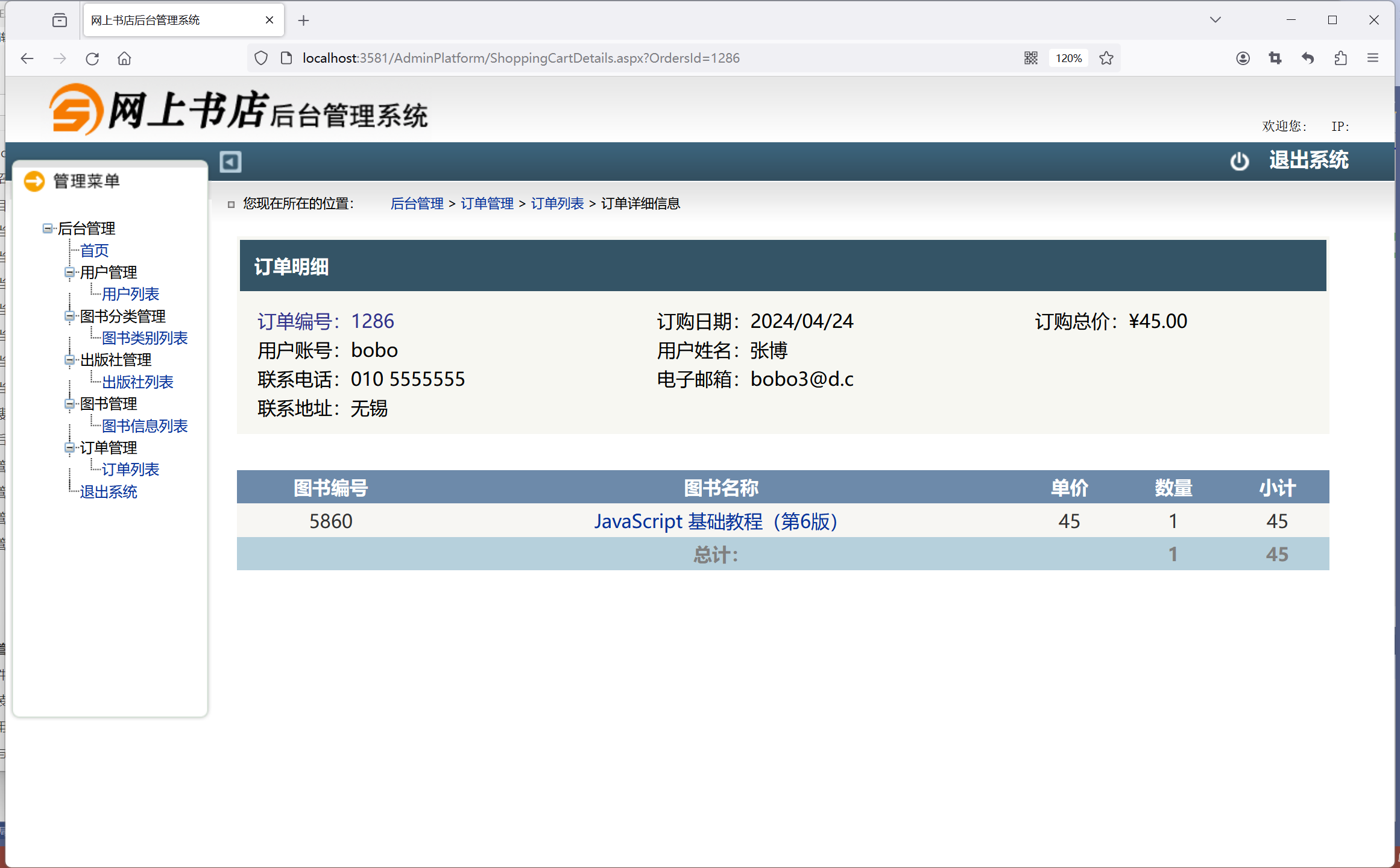Open the extensions puzzle icon

click(1340, 58)
